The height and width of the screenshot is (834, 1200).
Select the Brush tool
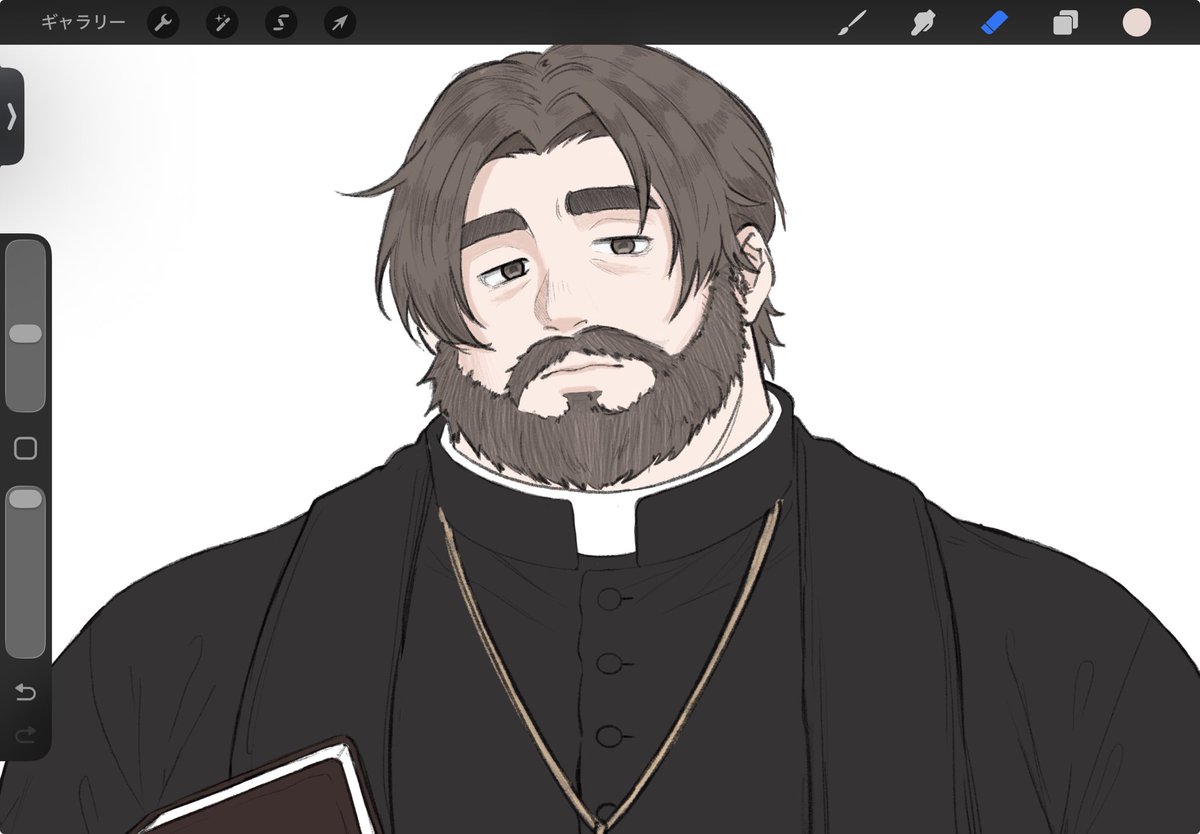pos(852,22)
